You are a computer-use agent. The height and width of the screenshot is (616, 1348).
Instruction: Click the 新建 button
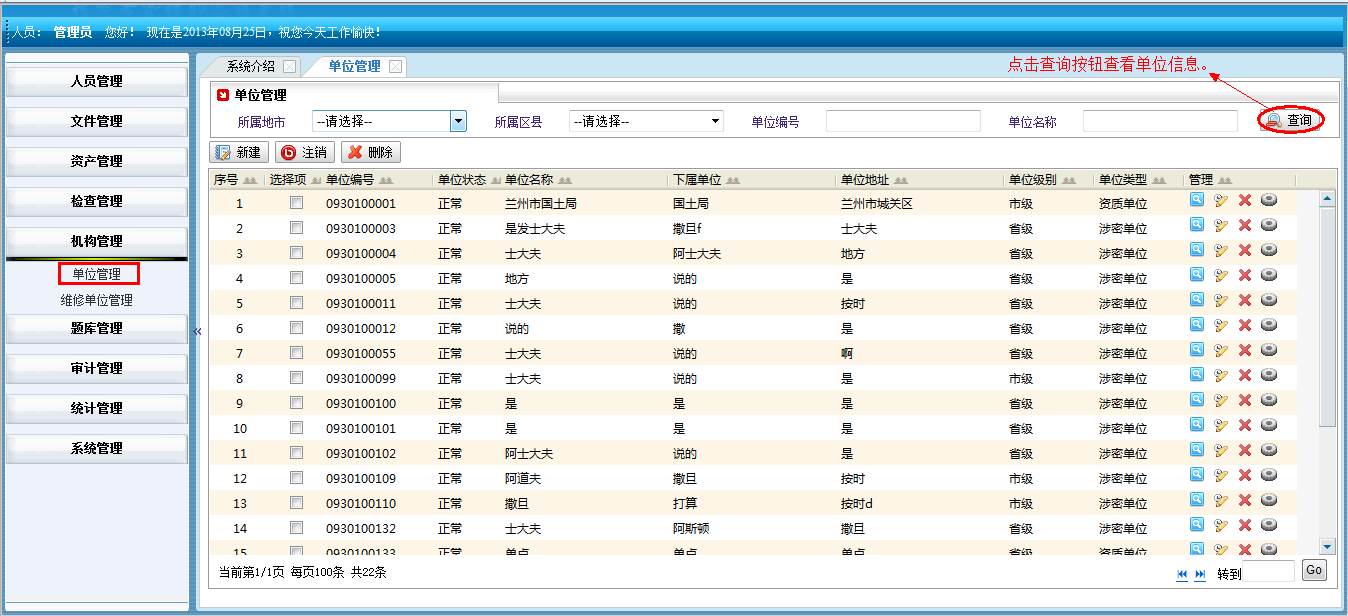(x=238, y=152)
